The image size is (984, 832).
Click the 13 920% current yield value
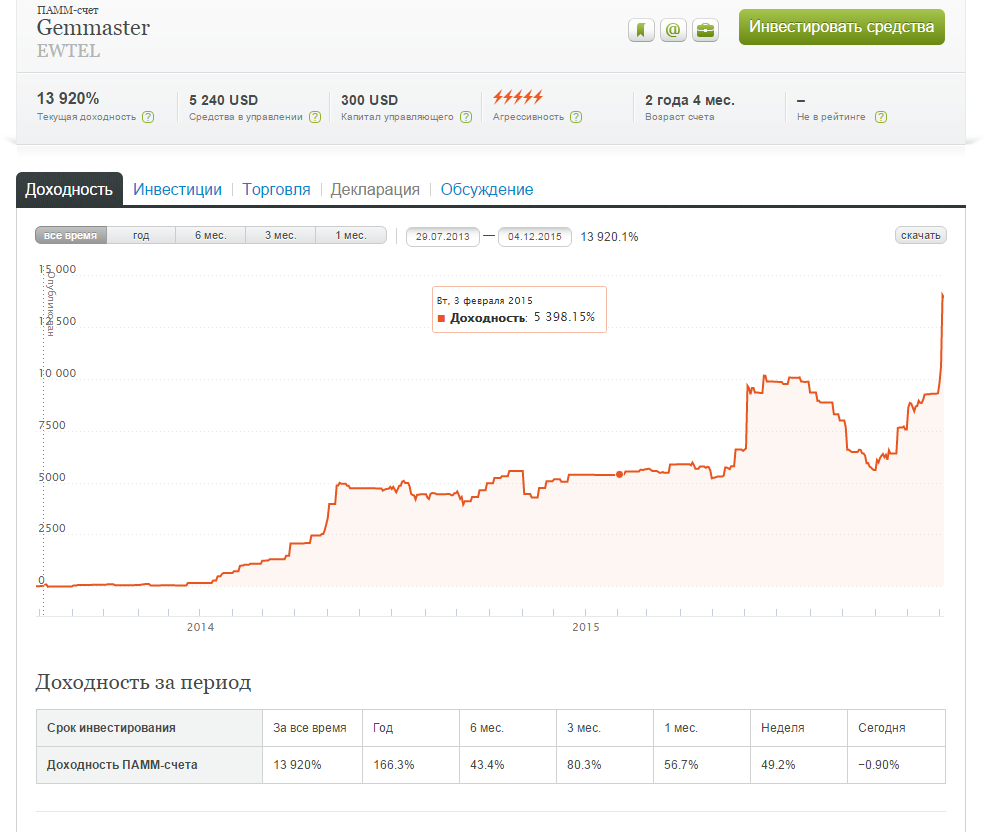pyautogui.click(x=68, y=99)
